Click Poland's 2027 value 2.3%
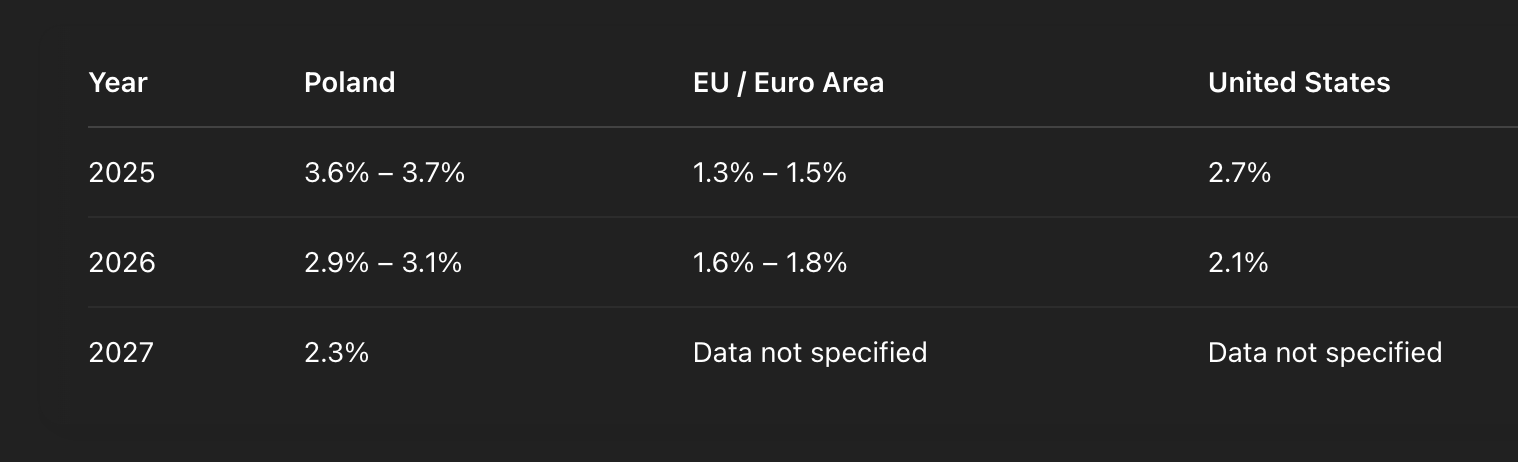 336,353
